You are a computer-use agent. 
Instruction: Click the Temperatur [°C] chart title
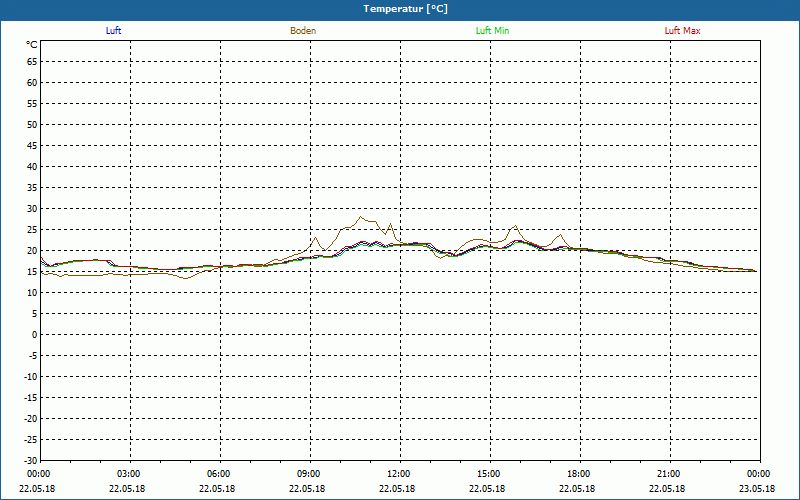click(406, 9)
